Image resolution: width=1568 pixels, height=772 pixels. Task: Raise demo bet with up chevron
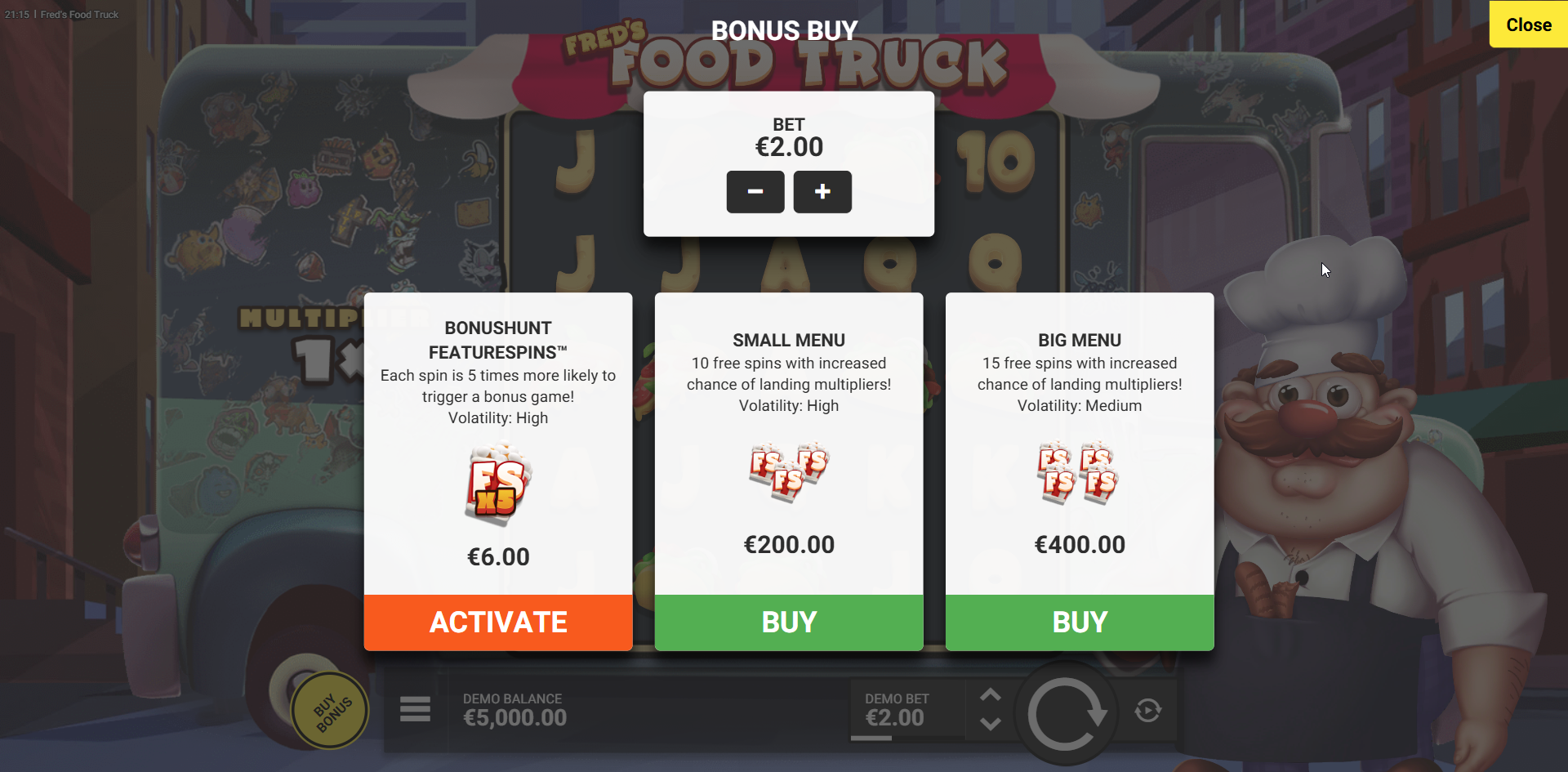pyautogui.click(x=991, y=695)
